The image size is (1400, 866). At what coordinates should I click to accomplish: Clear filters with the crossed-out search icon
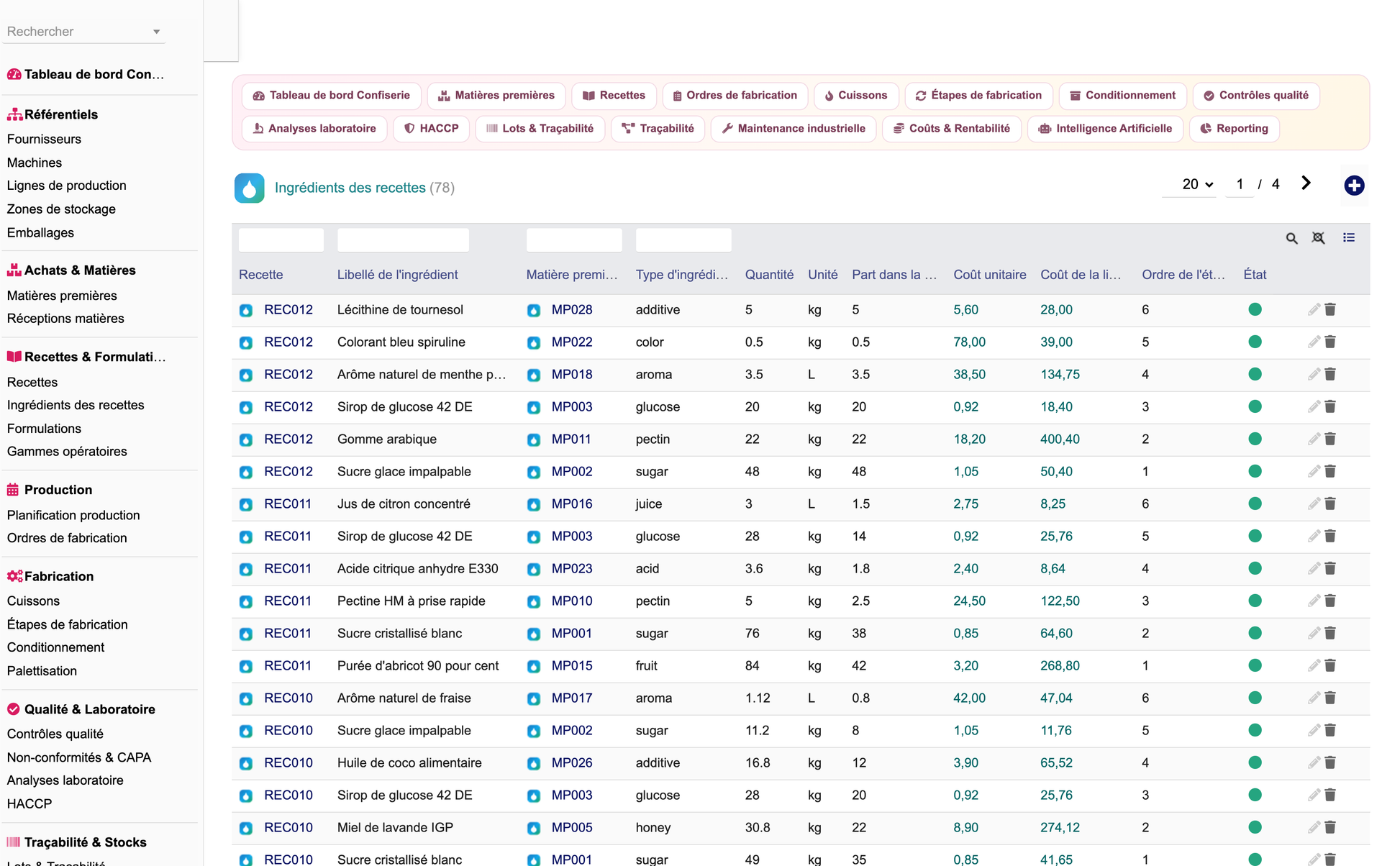[1318, 238]
